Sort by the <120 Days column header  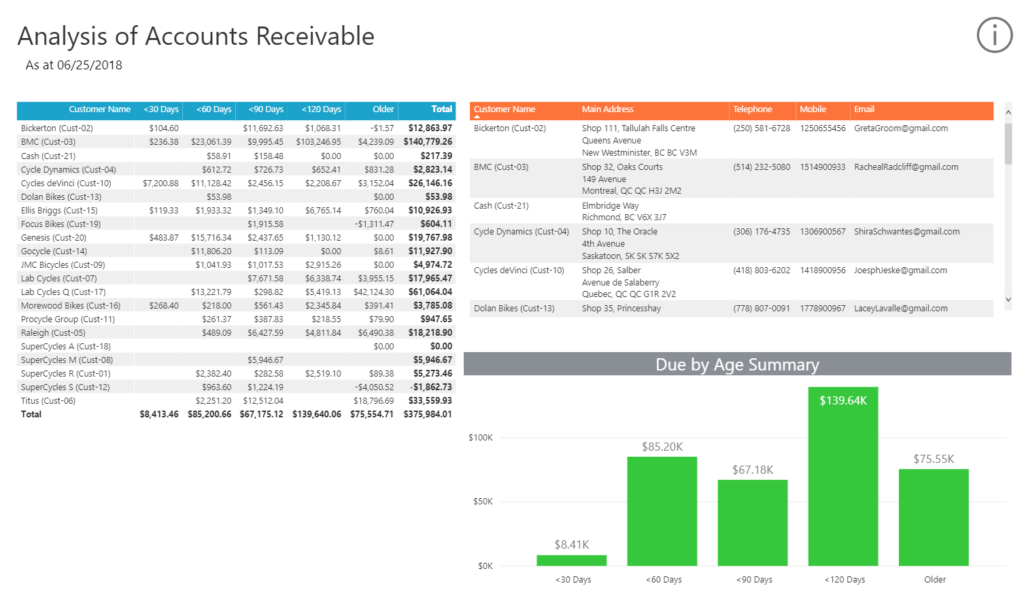click(x=323, y=109)
